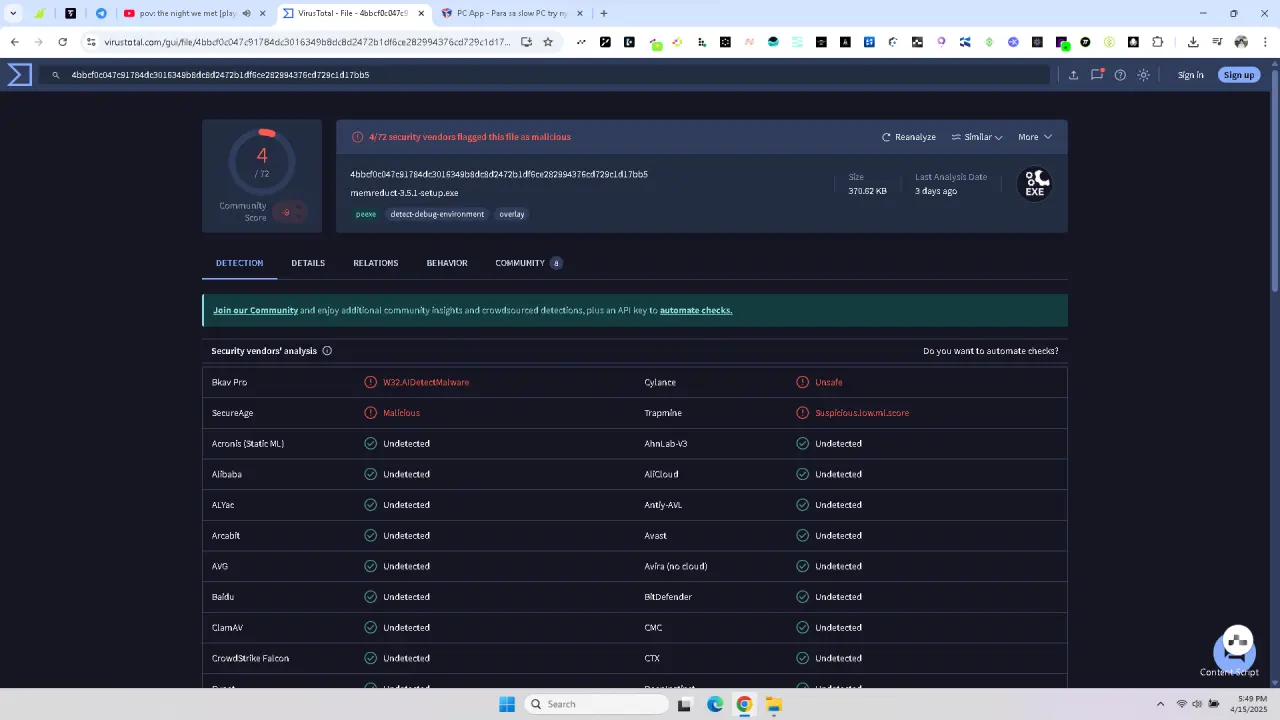Toggle the light/dark theme sun icon
This screenshot has height=720, width=1280.
1144,75
